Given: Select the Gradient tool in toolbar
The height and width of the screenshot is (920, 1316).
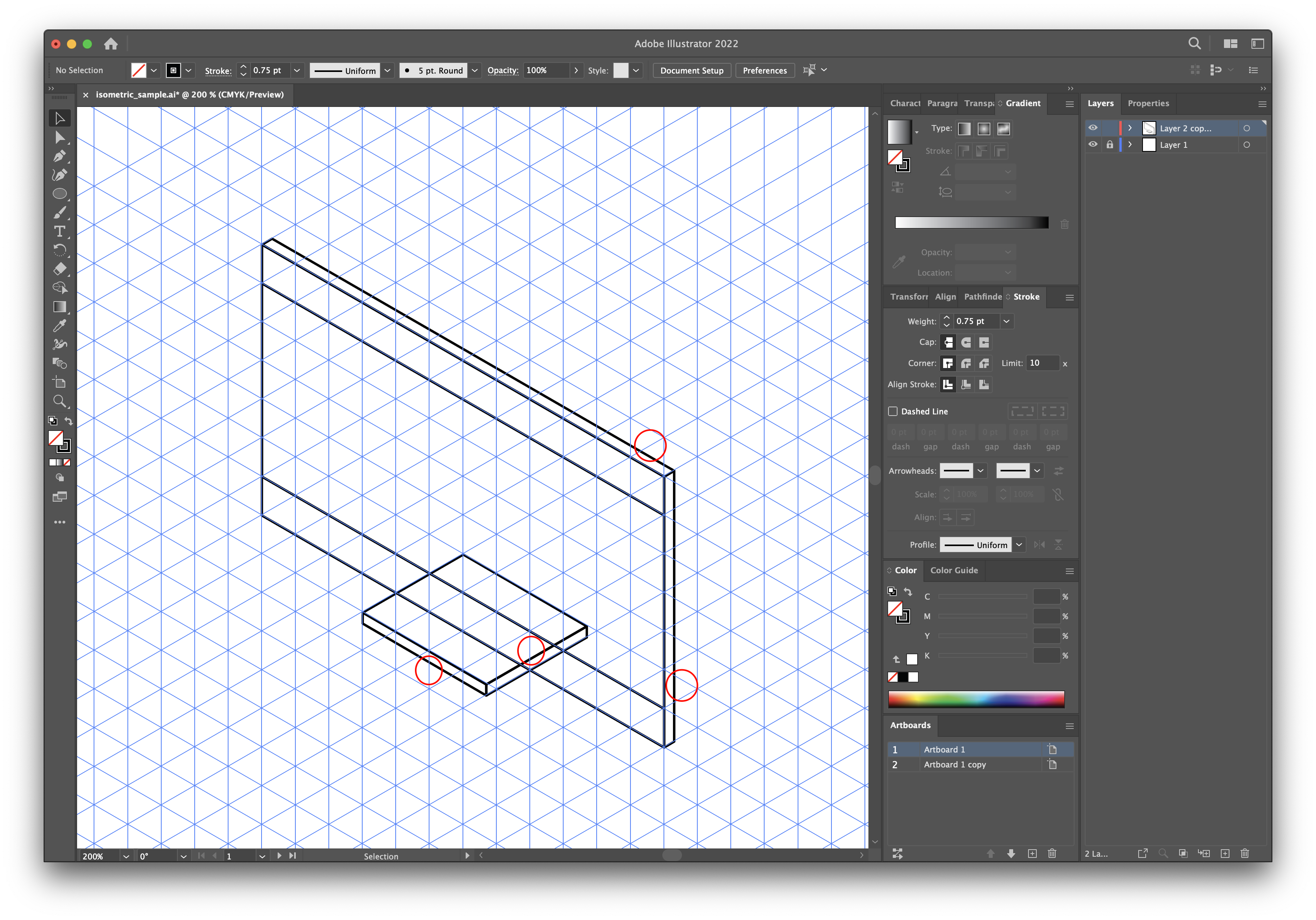Looking at the screenshot, I should (x=60, y=307).
